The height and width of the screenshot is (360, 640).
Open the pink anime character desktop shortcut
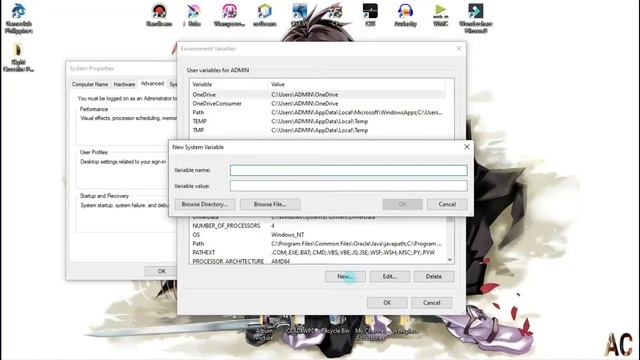point(194,15)
